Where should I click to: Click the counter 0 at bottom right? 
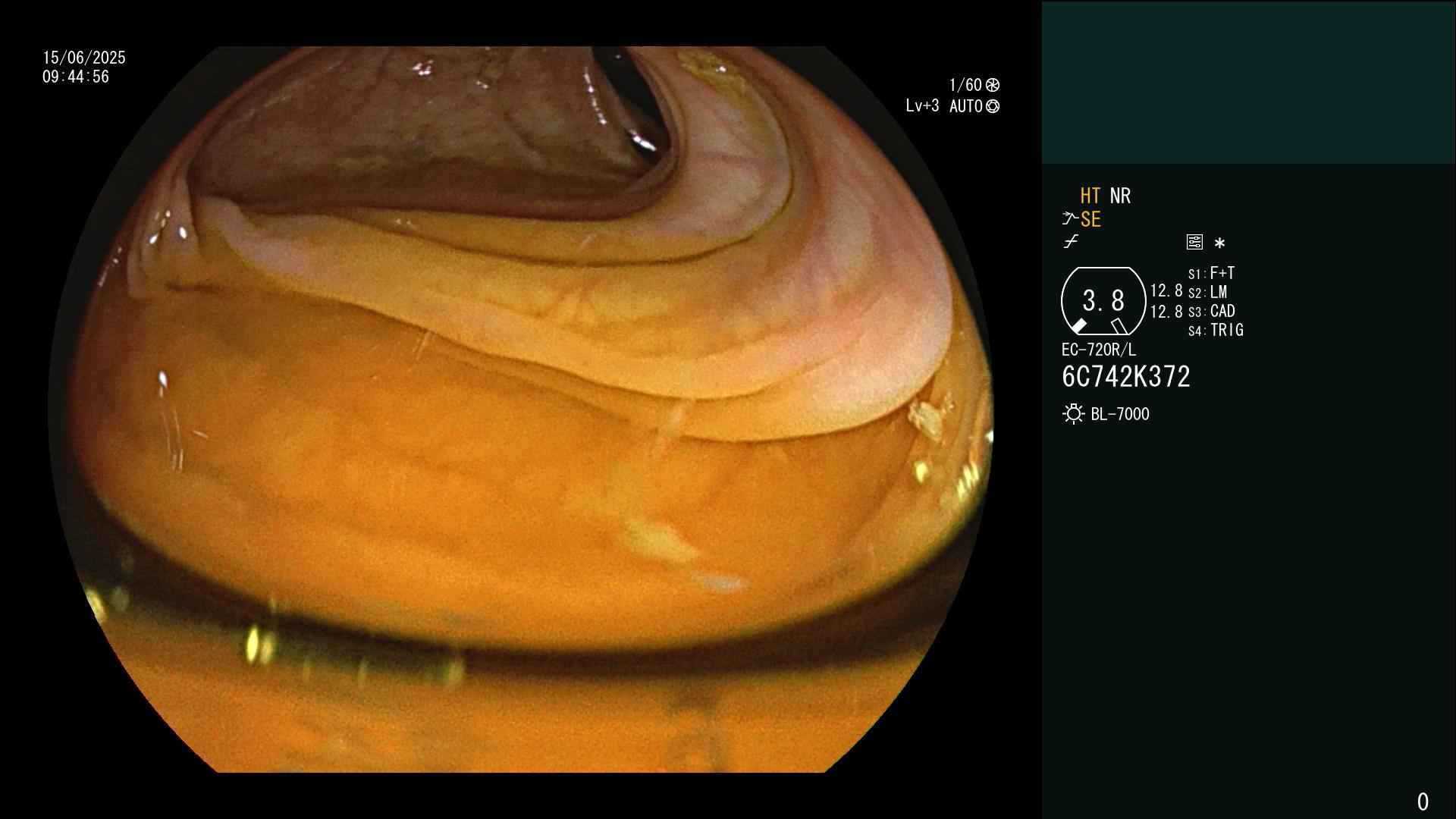click(x=1423, y=802)
